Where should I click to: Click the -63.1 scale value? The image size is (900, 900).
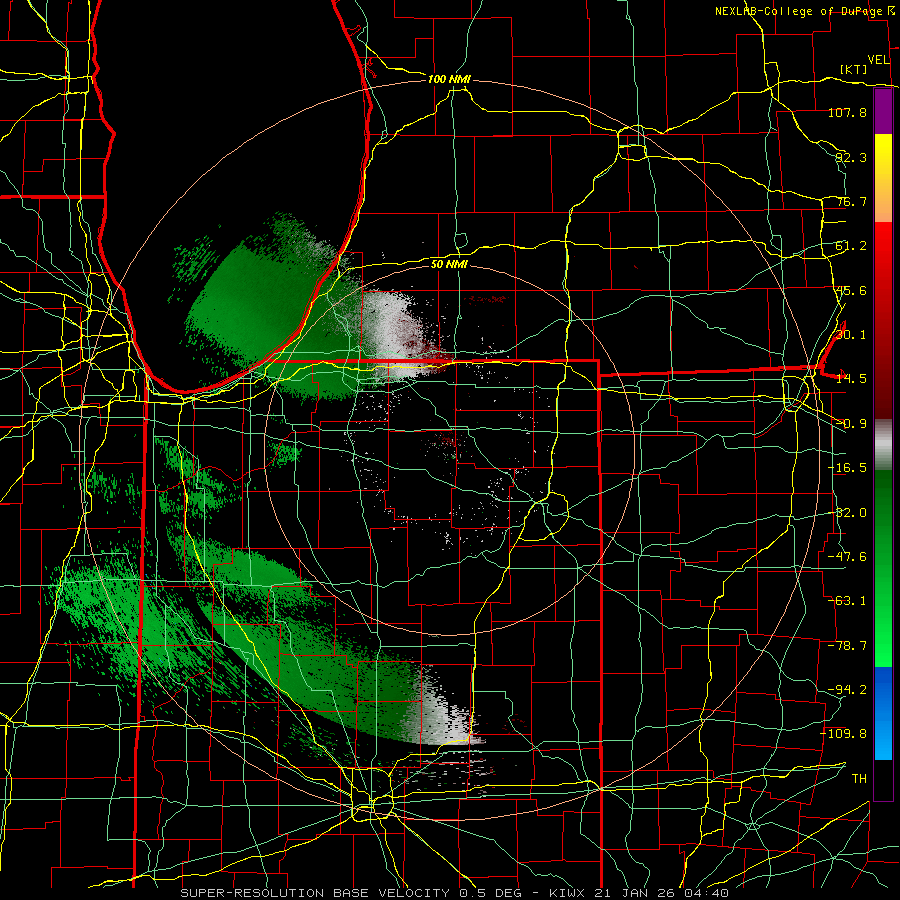(x=847, y=601)
